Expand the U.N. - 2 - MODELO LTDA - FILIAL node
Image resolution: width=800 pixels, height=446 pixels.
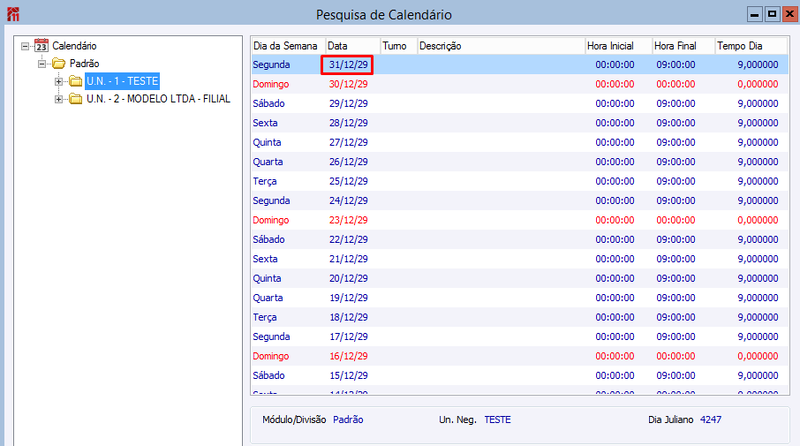coord(59,100)
